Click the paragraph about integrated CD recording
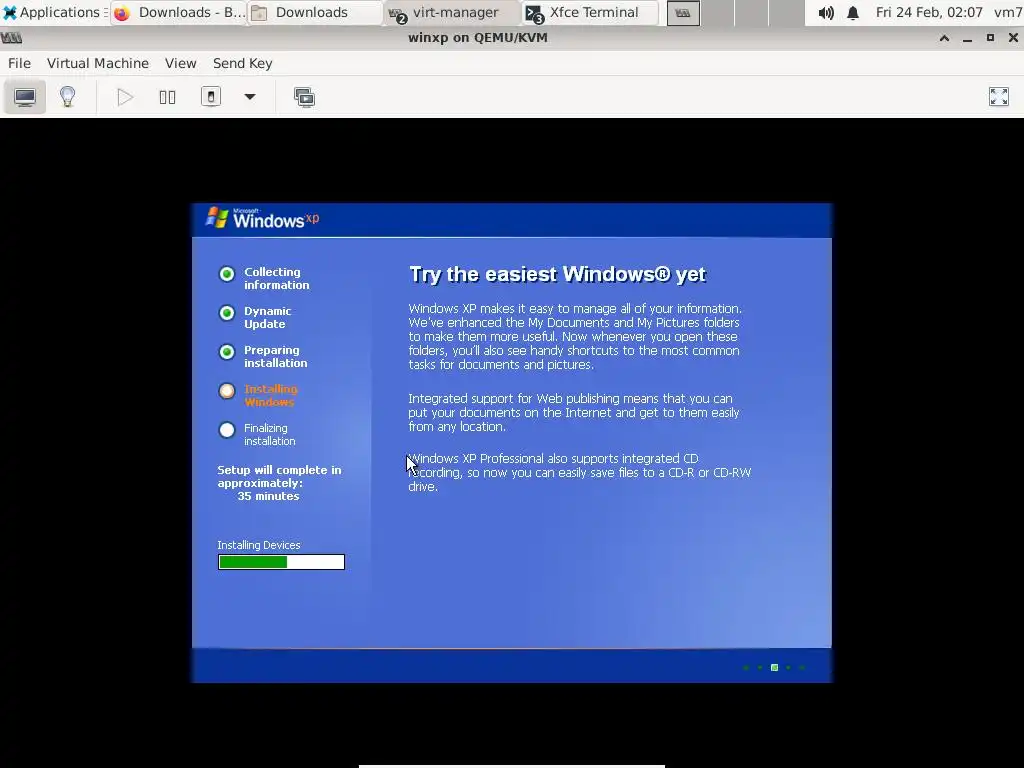The width and height of the screenshot is (1024, 768). (579, 473)
